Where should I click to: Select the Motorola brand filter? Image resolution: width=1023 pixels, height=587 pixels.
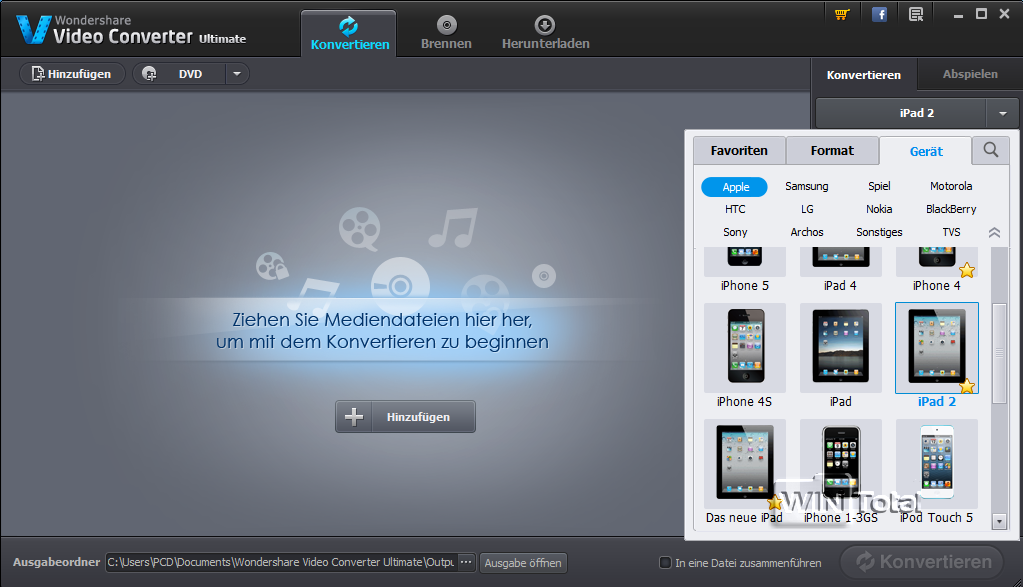[x=951, y=186]
